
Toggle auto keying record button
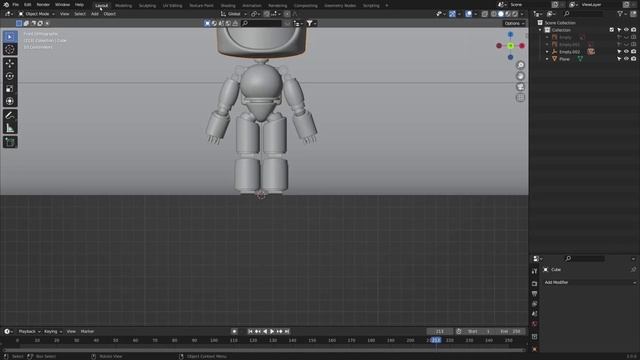tap(234, 331)
